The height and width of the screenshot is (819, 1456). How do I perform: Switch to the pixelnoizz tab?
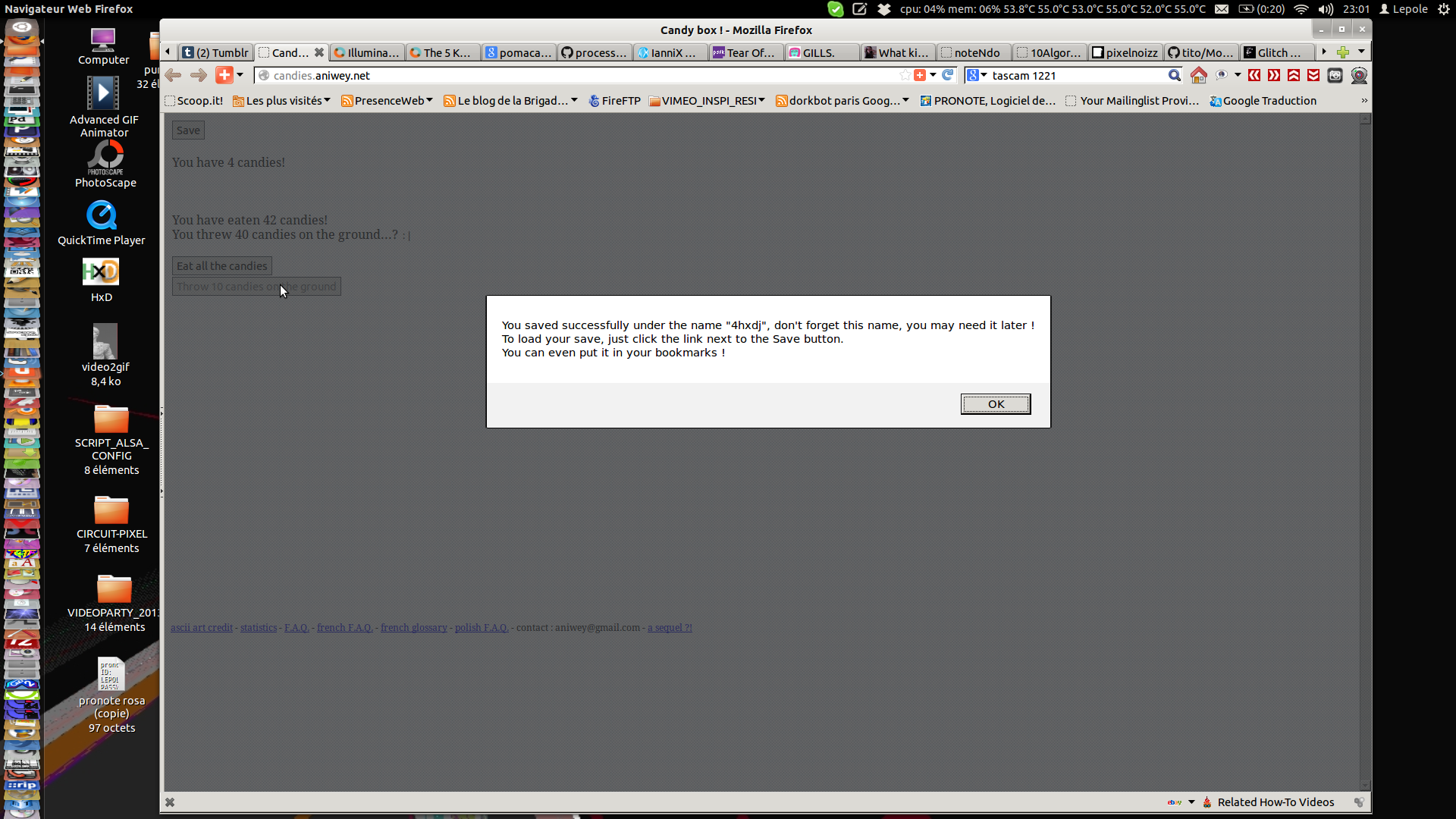pyautogui.click(x=1125, y=52)
